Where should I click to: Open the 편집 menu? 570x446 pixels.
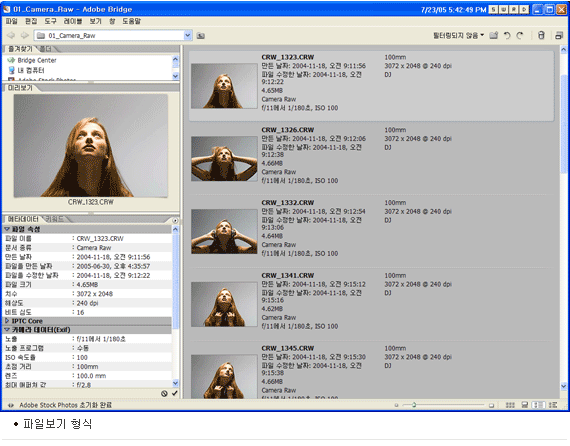(31, 21)
